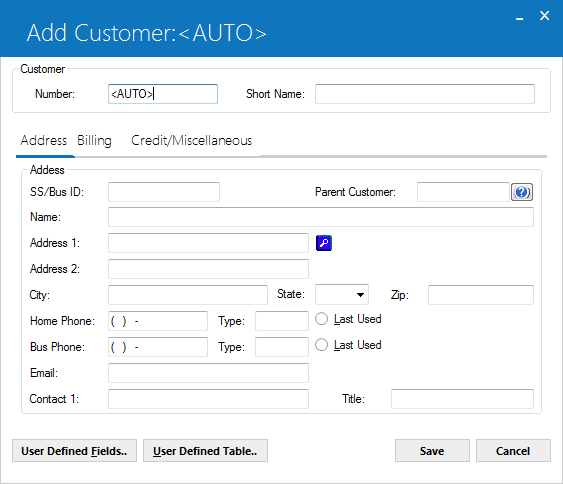Viewport: 563px width, 484px height.
Task: Open the State dropdown list
Action: click(x=342, y=295)
